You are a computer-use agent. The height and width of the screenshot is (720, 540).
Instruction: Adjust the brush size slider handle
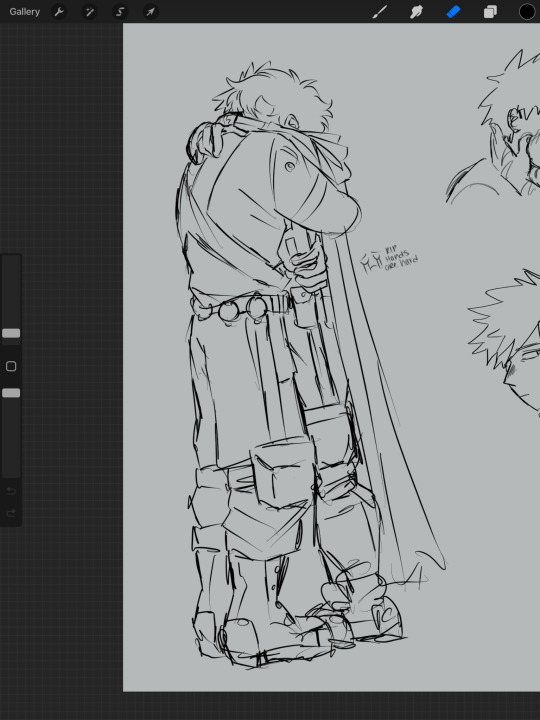[11, 333]
